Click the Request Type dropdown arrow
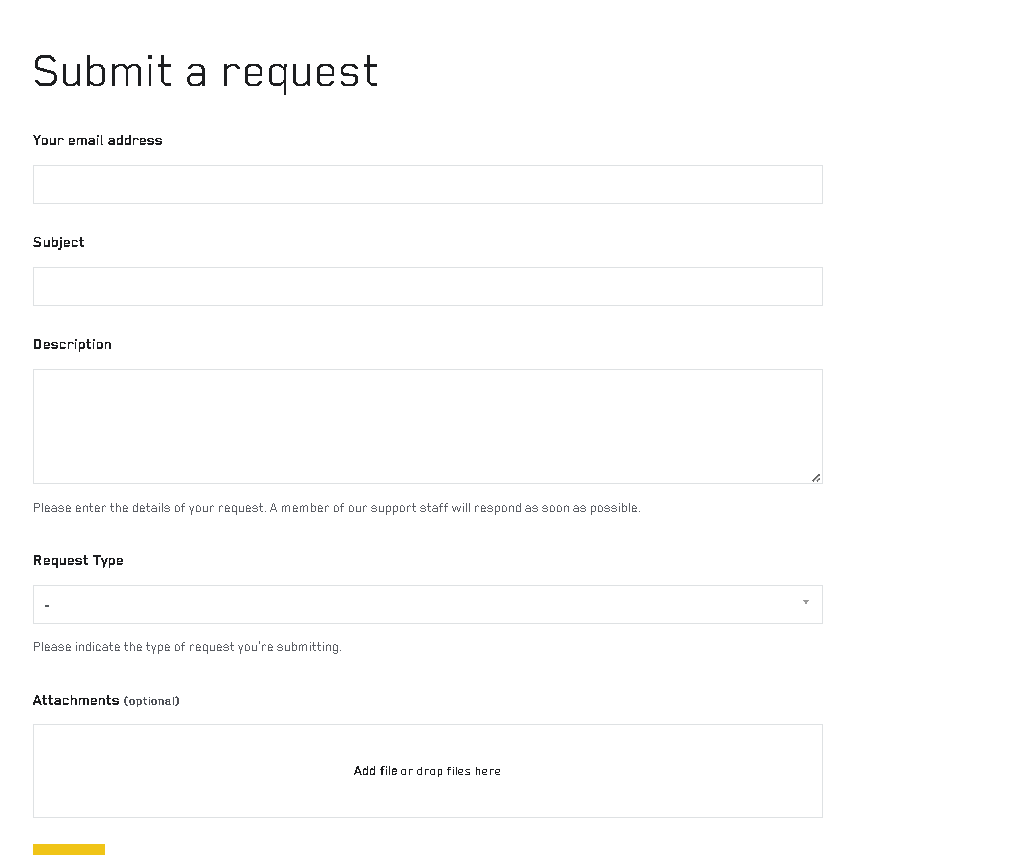Screen dimensions: 1011x855 805,602
